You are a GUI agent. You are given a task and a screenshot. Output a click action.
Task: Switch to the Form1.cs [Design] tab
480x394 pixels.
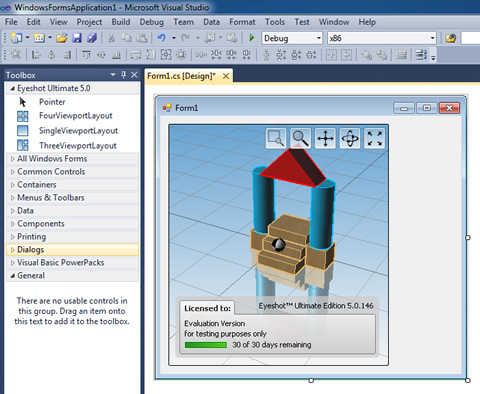(181, 76)
